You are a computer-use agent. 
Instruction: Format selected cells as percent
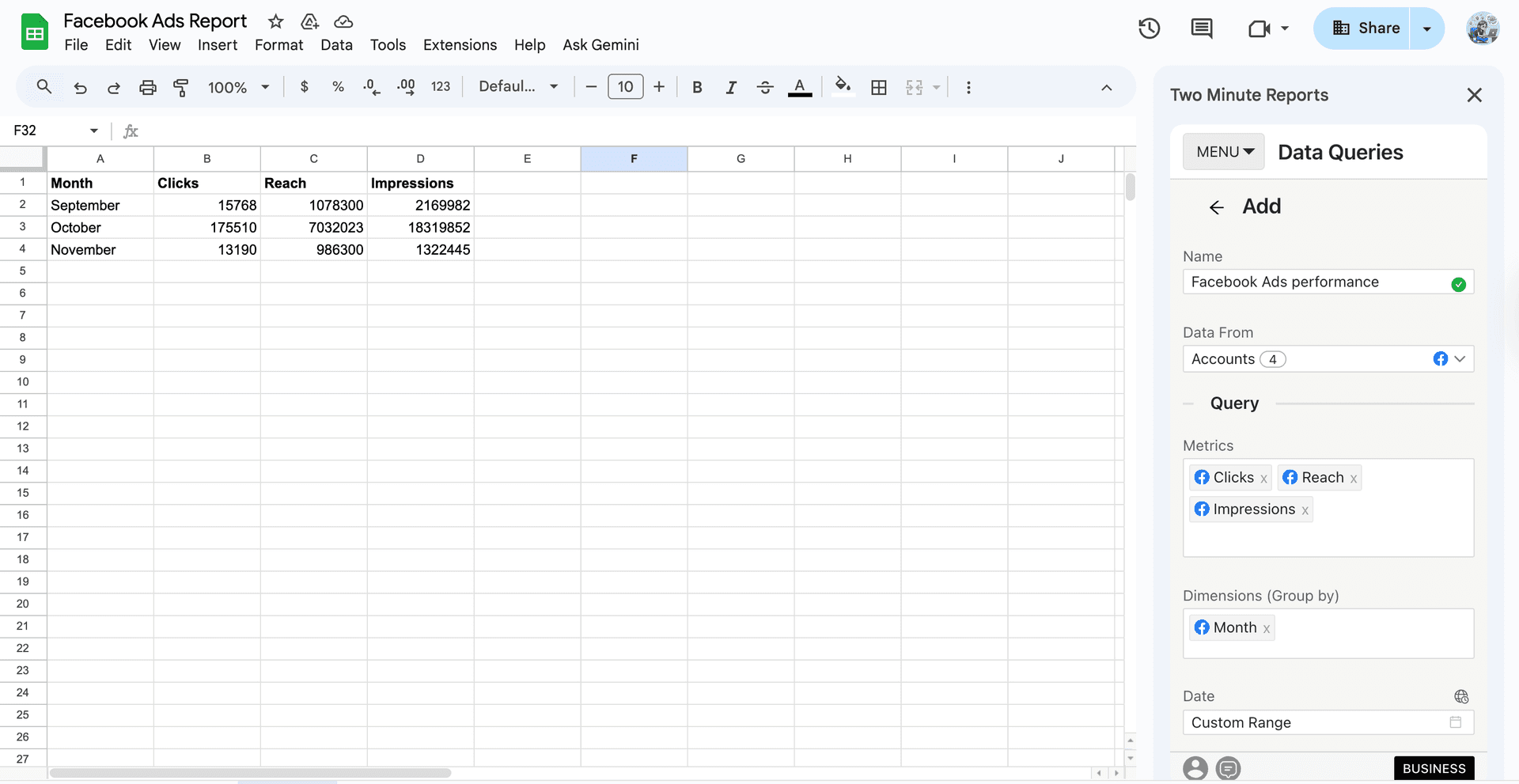338,87
